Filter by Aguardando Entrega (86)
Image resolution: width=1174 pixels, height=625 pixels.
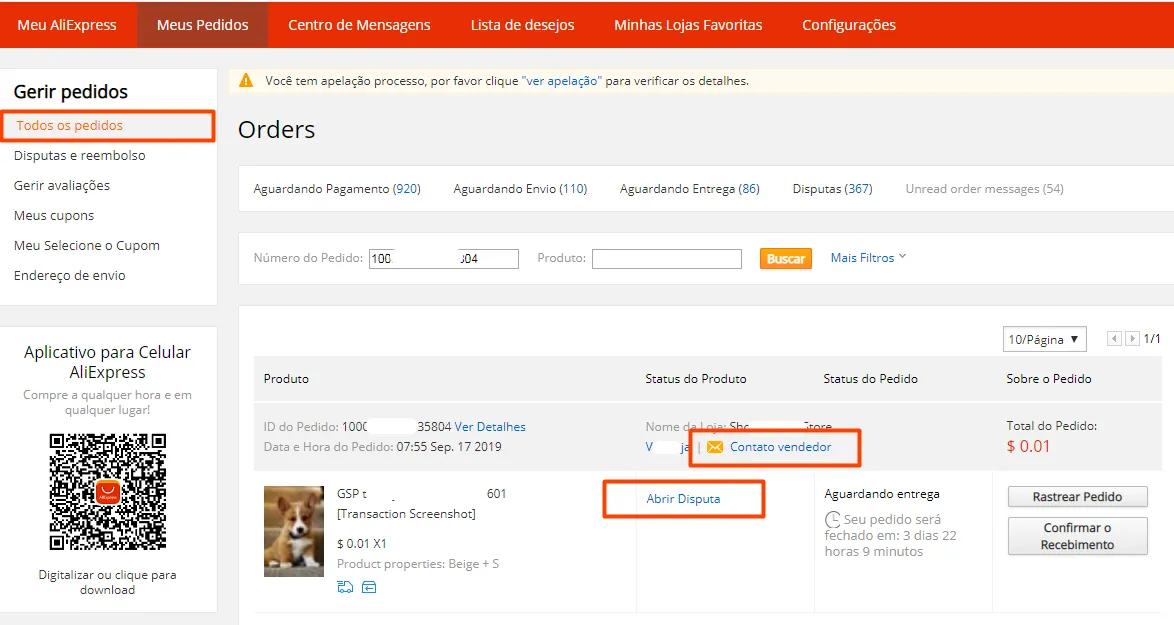(x=690, y=189)
